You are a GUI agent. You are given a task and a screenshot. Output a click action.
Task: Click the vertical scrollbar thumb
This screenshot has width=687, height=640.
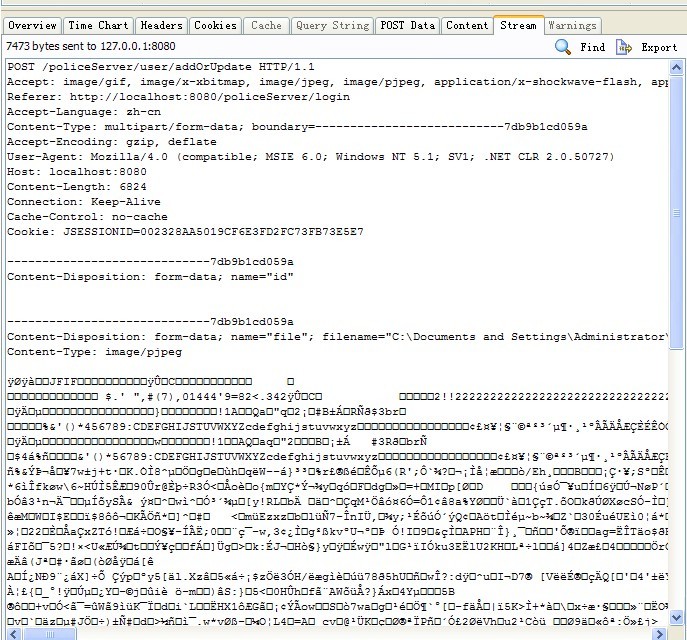[x=676, y=212]
